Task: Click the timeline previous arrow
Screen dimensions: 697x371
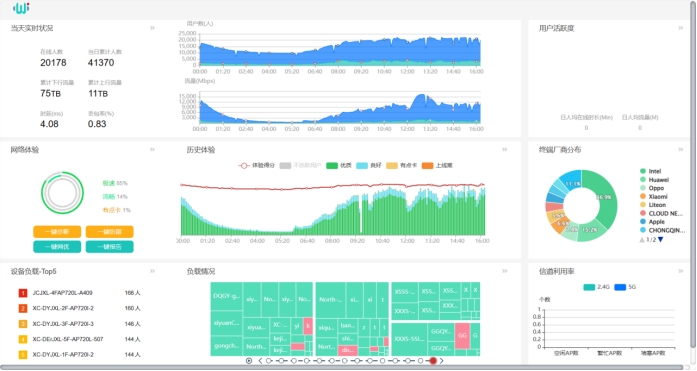Action: (x=260, y=361)
